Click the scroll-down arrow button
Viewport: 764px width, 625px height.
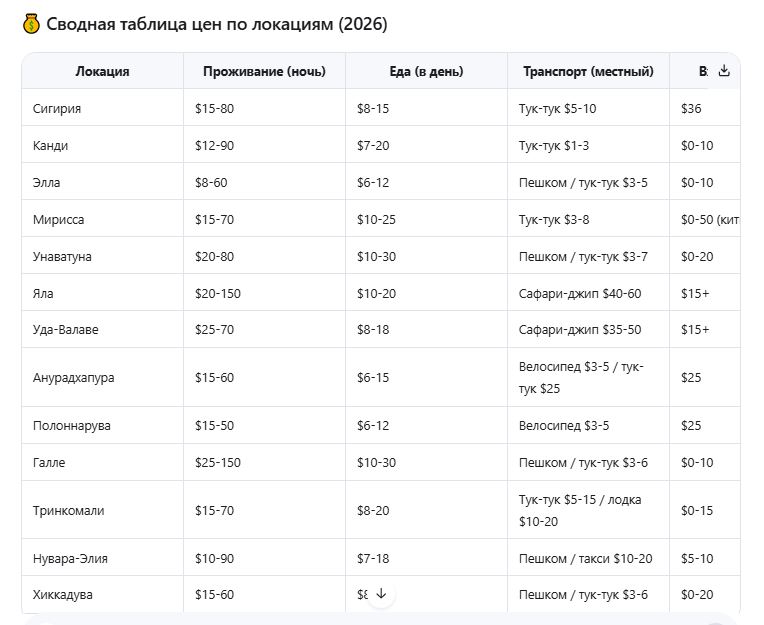tap(381, 594)
